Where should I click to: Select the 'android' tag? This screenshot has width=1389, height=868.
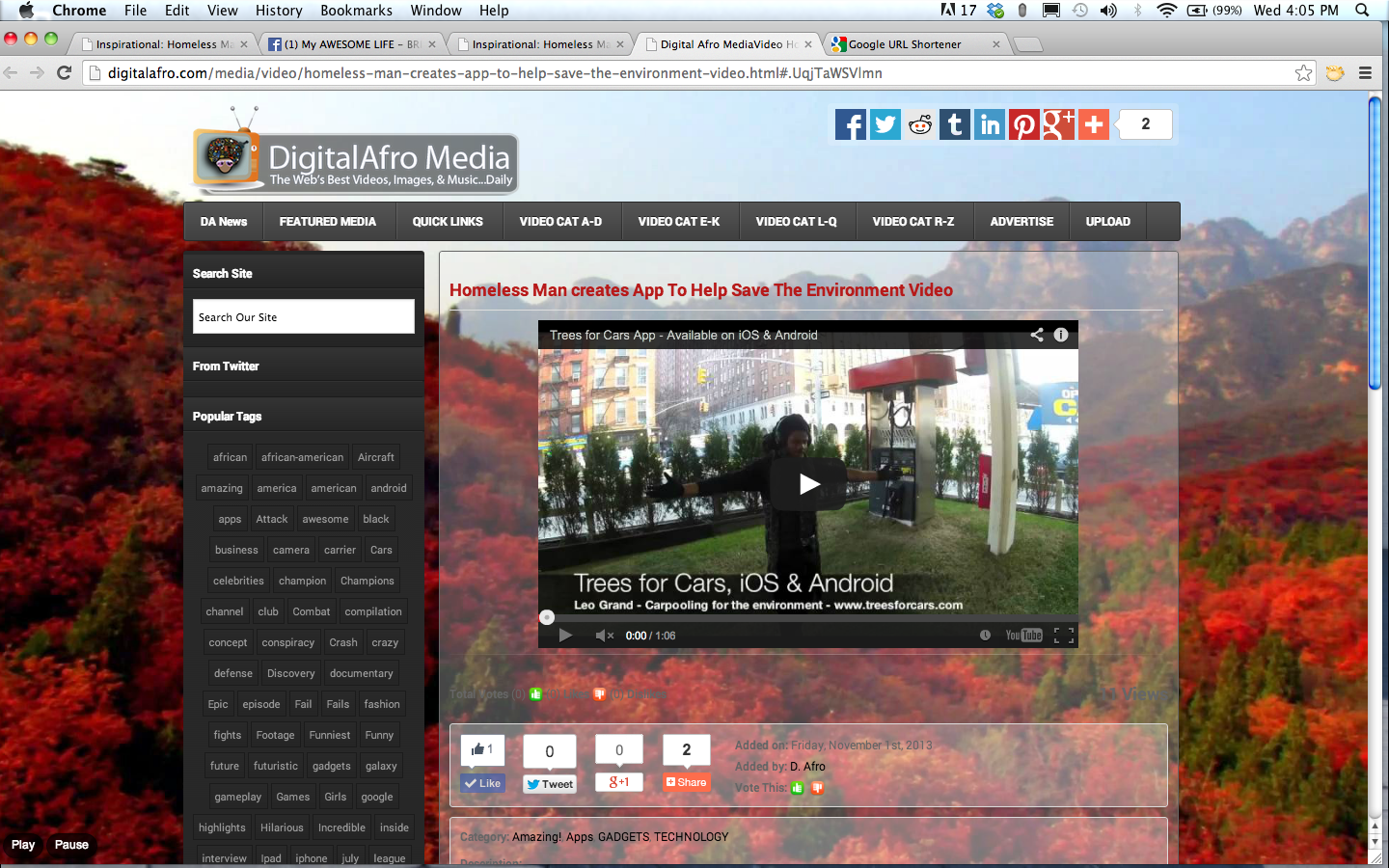pyautogui.click(x=389, y=488)
